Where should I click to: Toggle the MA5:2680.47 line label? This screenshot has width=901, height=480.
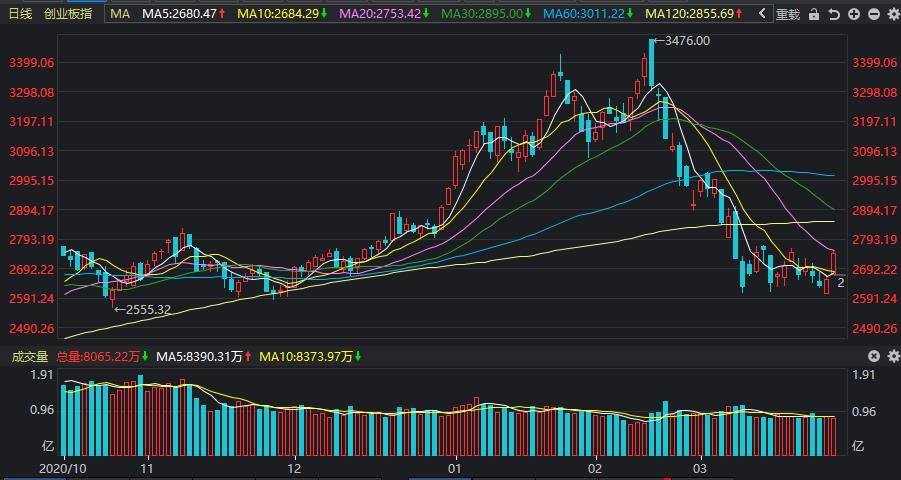(x=184, y=14)
